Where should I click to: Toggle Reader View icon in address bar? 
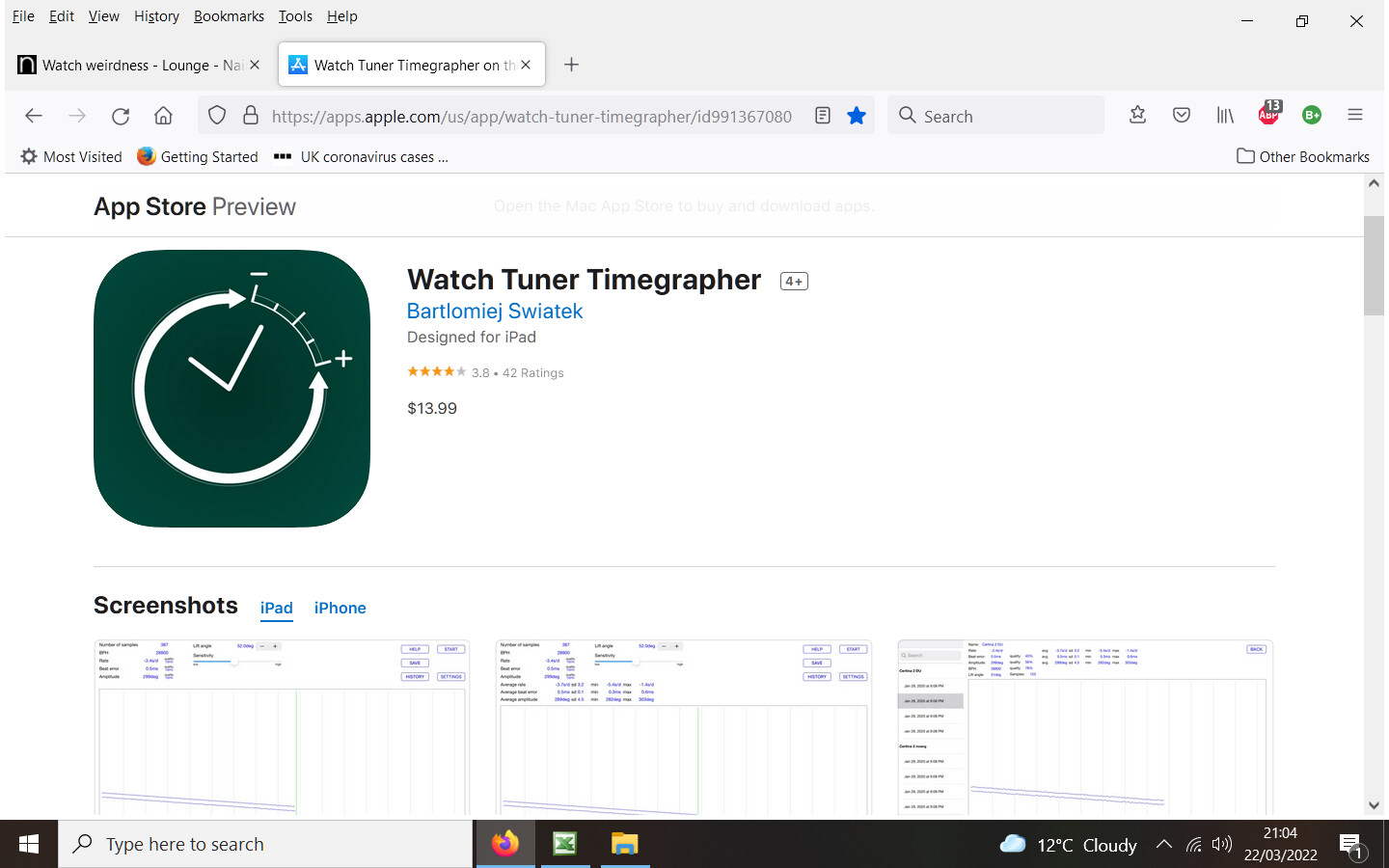823,116
